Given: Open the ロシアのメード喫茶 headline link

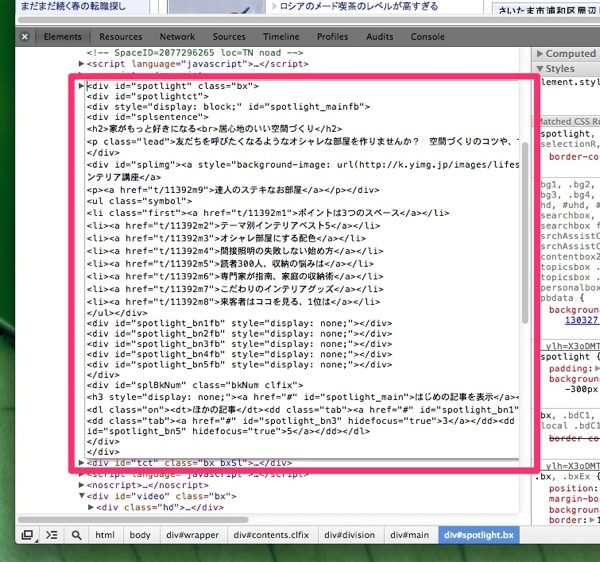Looking at the screenshot, I should (359, 6).
